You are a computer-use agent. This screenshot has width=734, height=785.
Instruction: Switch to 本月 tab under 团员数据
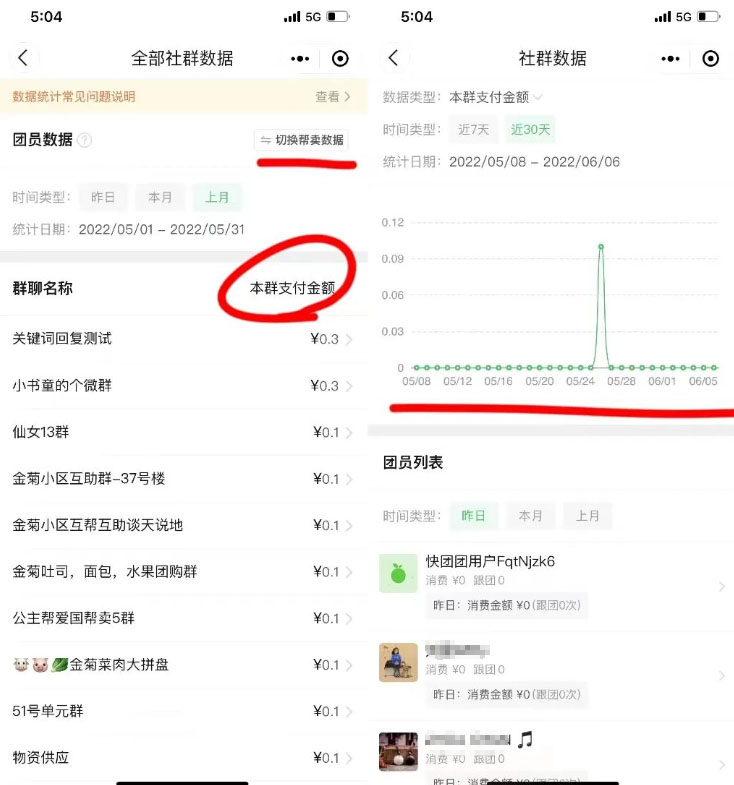tap(160, 198)
